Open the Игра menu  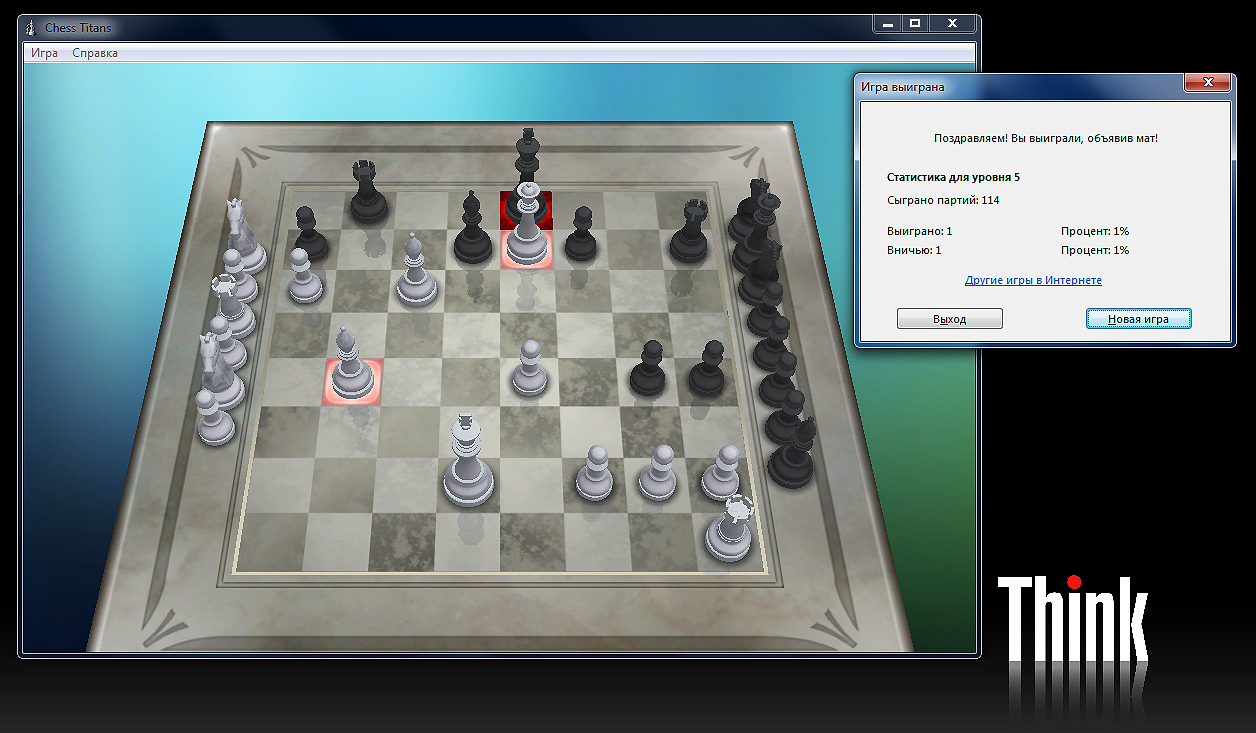(44, 53)
